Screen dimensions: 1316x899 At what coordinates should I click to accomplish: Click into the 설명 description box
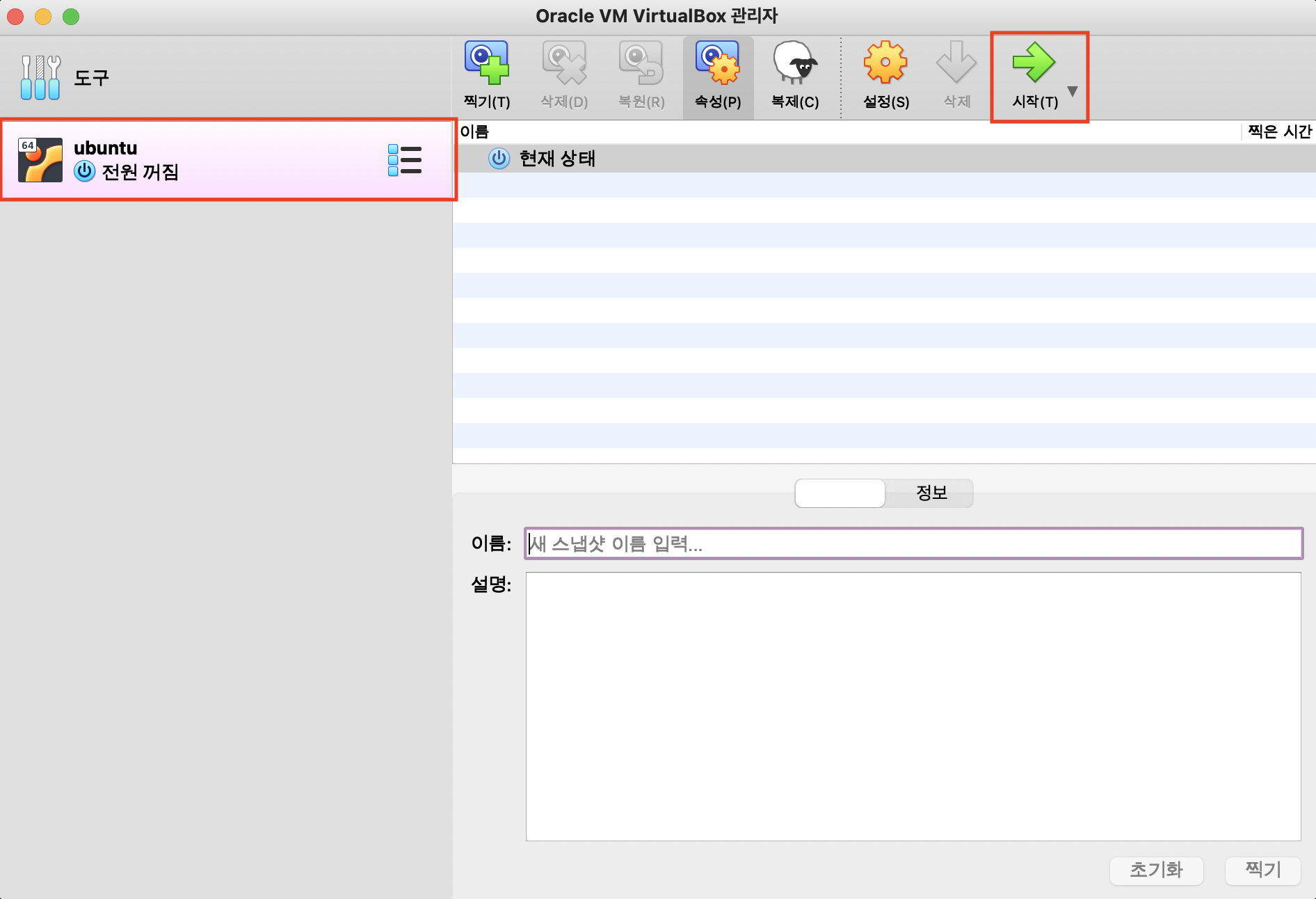tap(913, 706)
